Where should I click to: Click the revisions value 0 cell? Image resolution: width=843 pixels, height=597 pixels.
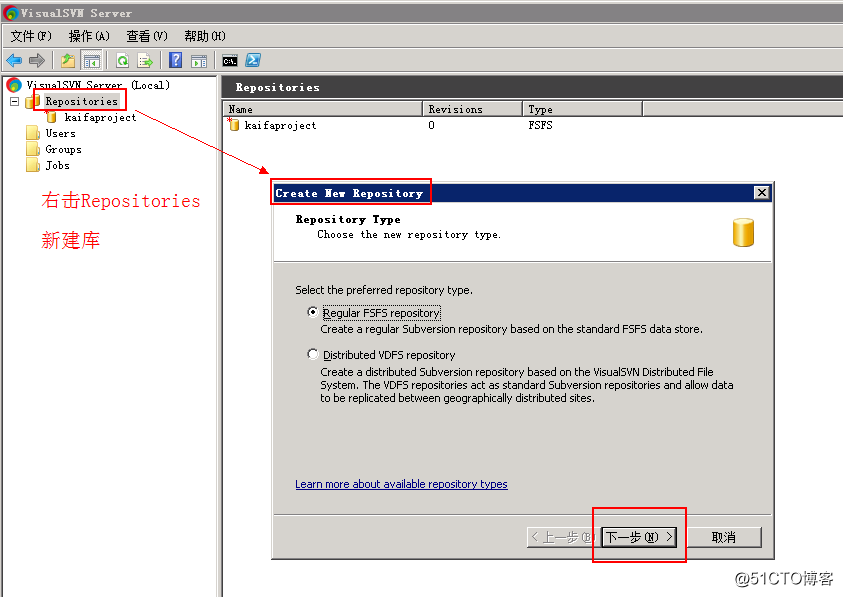431,125
